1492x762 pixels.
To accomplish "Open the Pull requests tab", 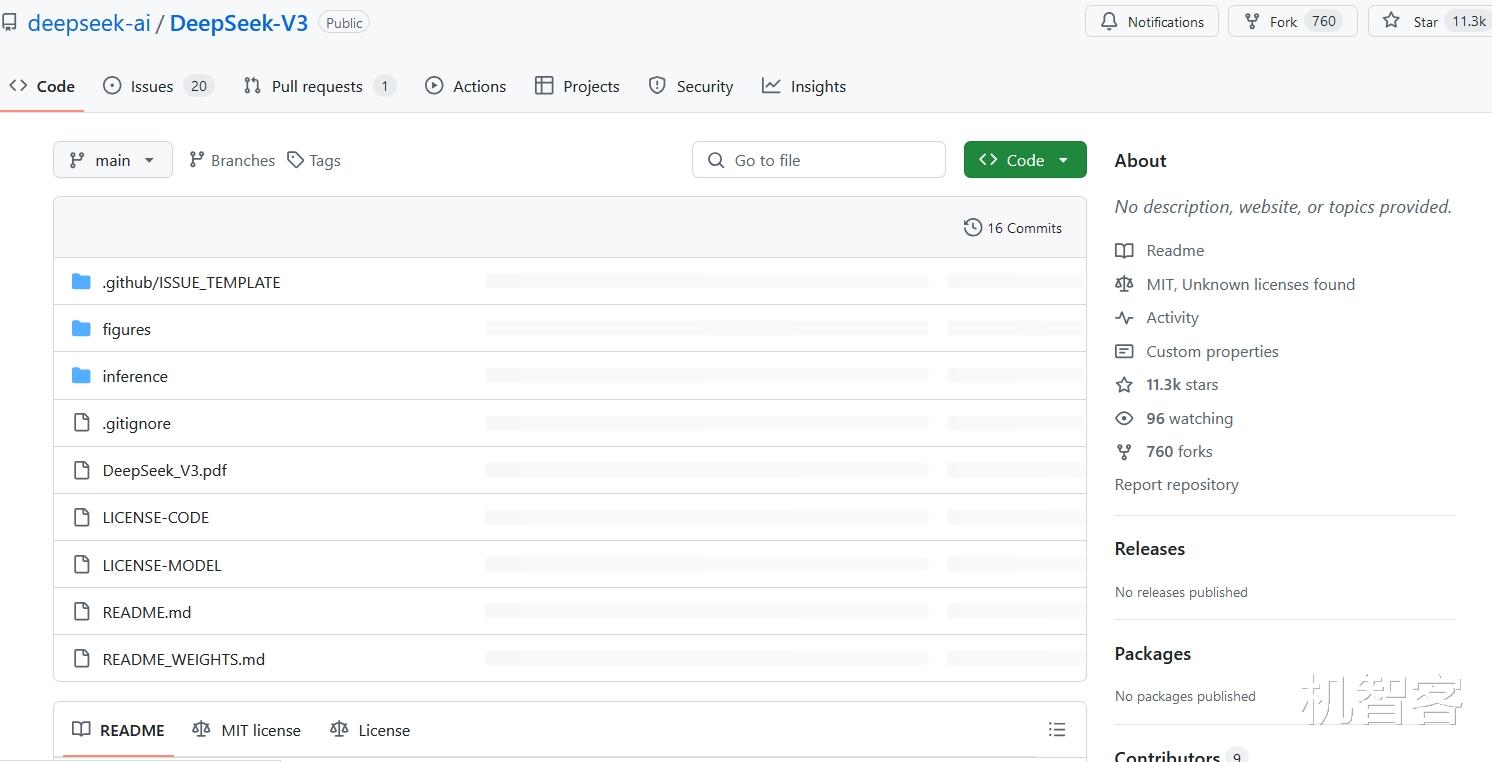I will click(319, 86).
